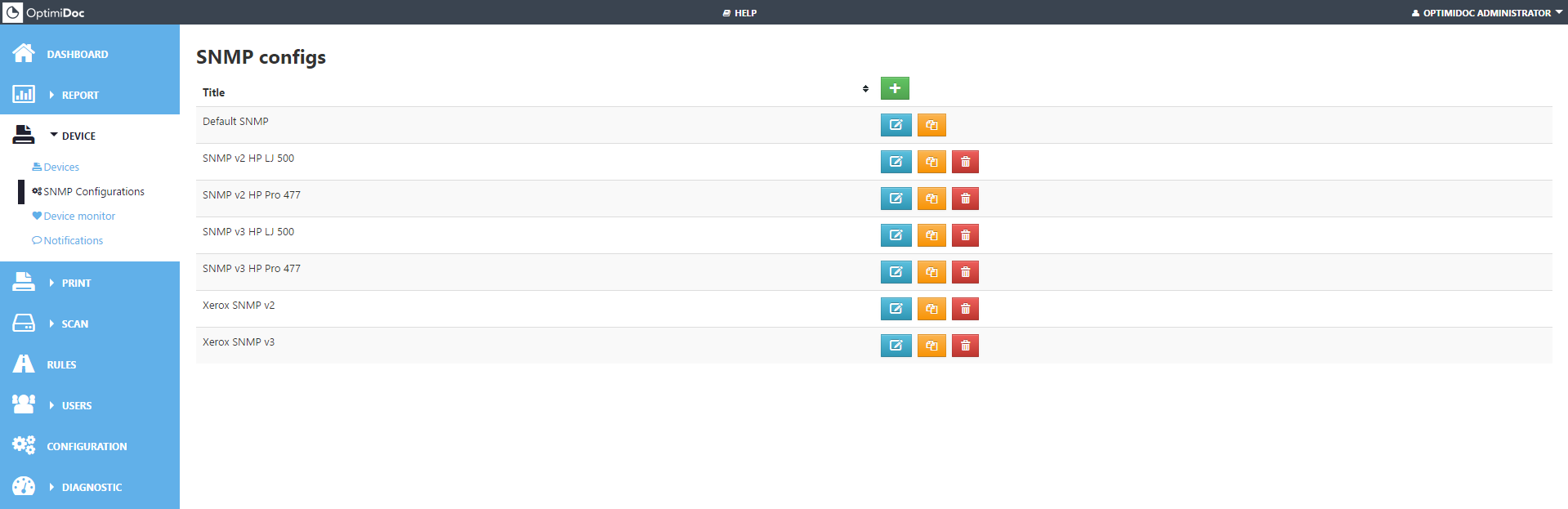Go to the Dashboard page
This screenshot has height=509, width=1568.
tap(77, 54)
